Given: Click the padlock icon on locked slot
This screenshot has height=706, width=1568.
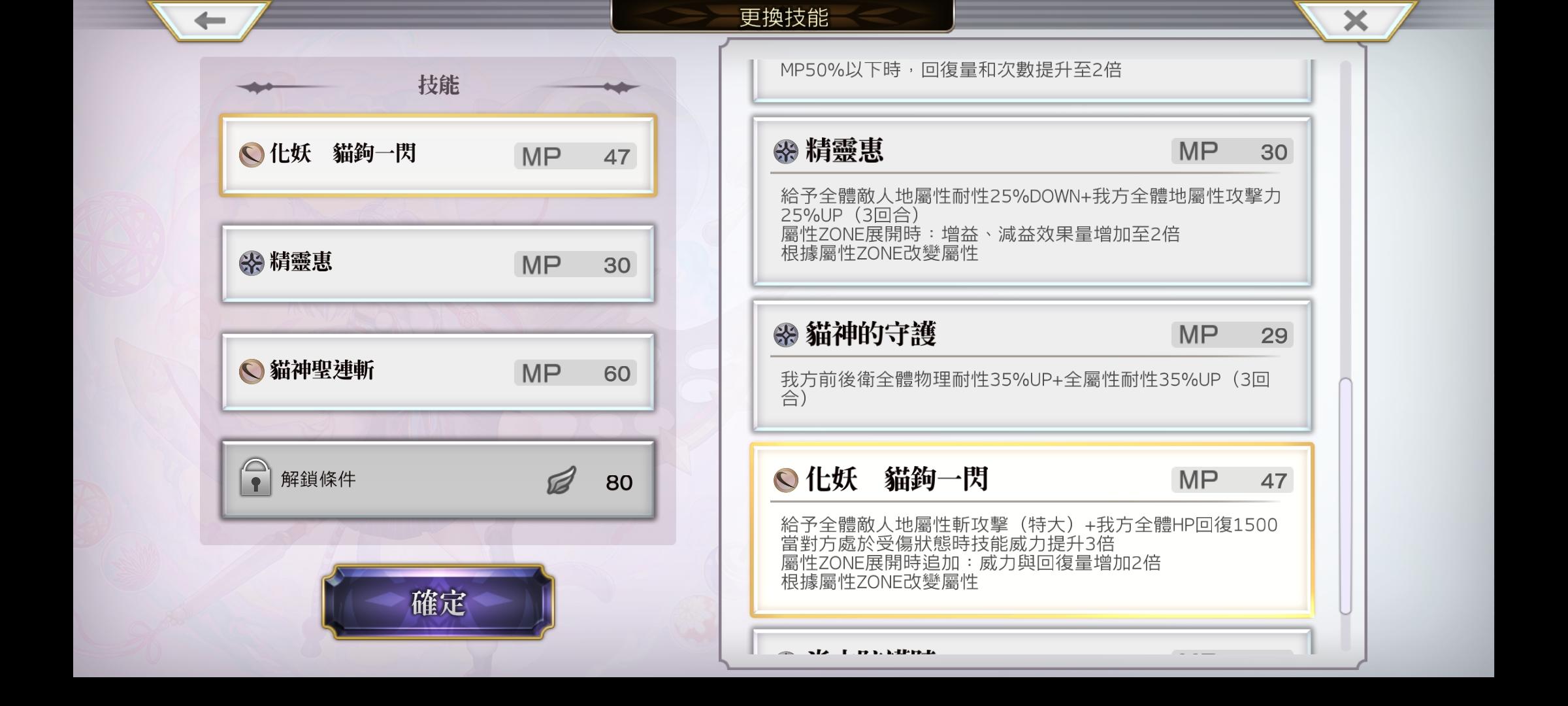Looking at the screenshot, I should [x=255, y=477].
